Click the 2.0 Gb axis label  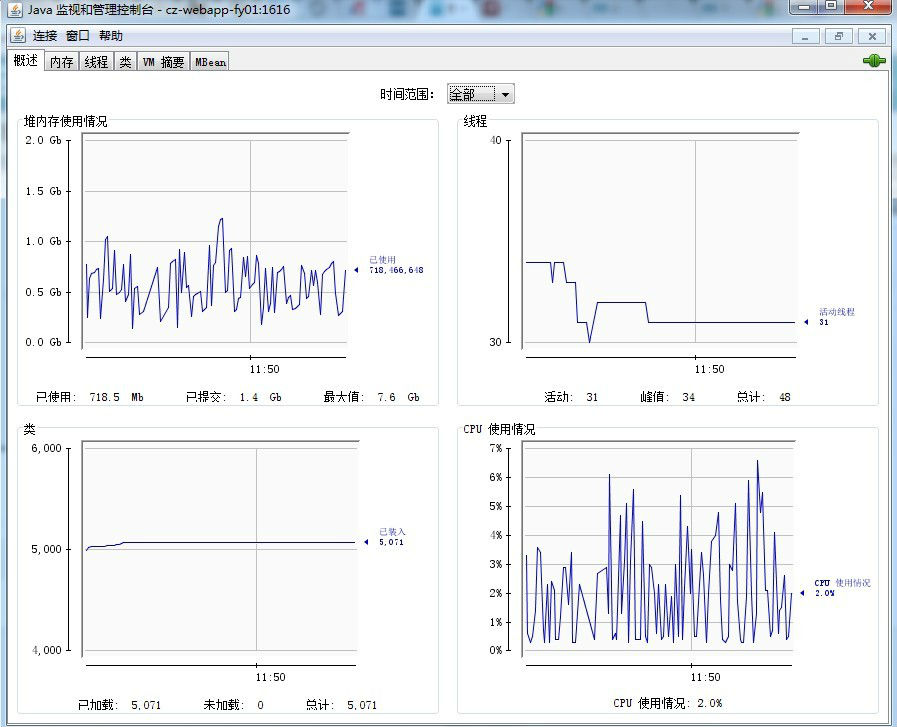tap(43, 140)
